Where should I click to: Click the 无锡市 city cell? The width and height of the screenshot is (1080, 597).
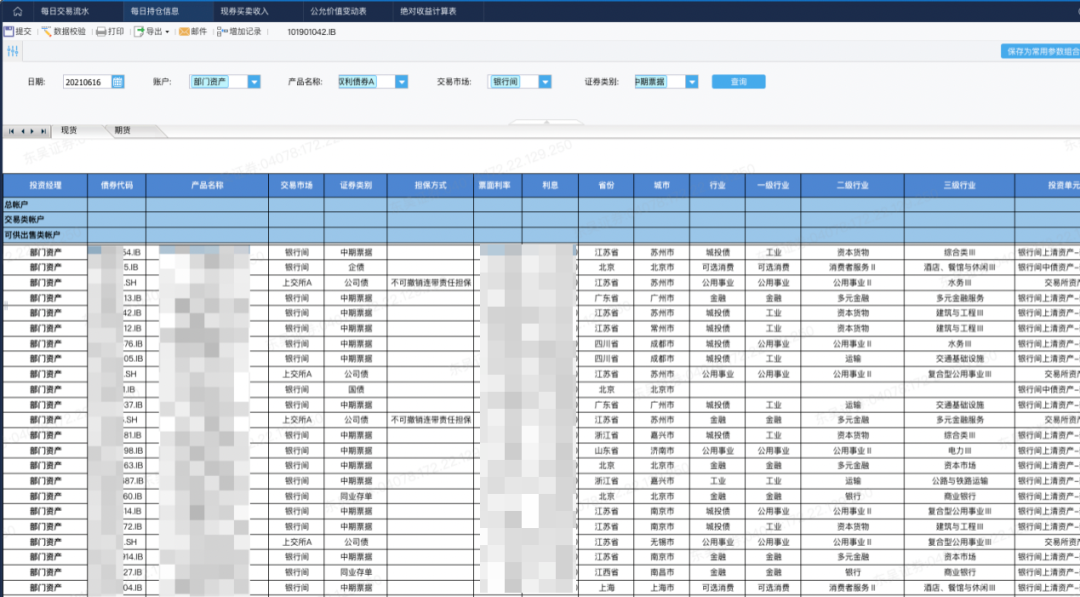click(662, 541)
